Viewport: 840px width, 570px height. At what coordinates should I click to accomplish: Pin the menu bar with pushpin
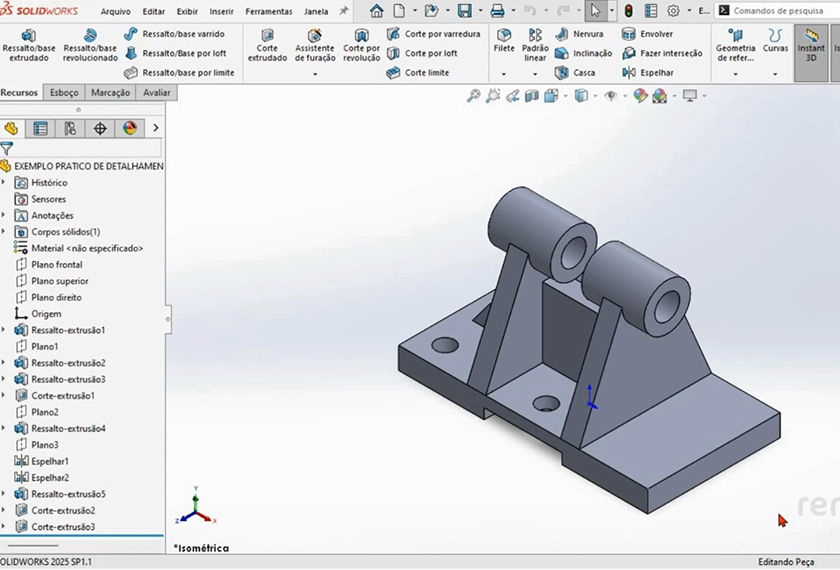[x=344, y=11]
